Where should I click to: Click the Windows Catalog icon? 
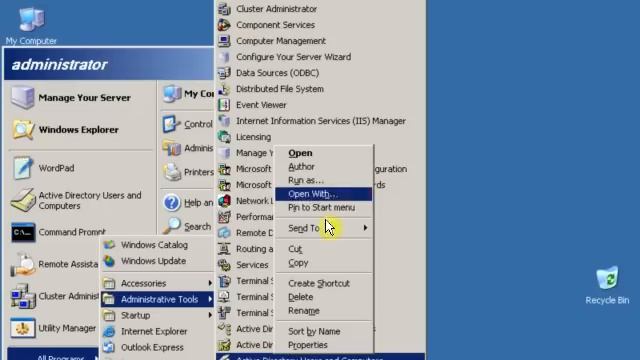pos(109,245)
